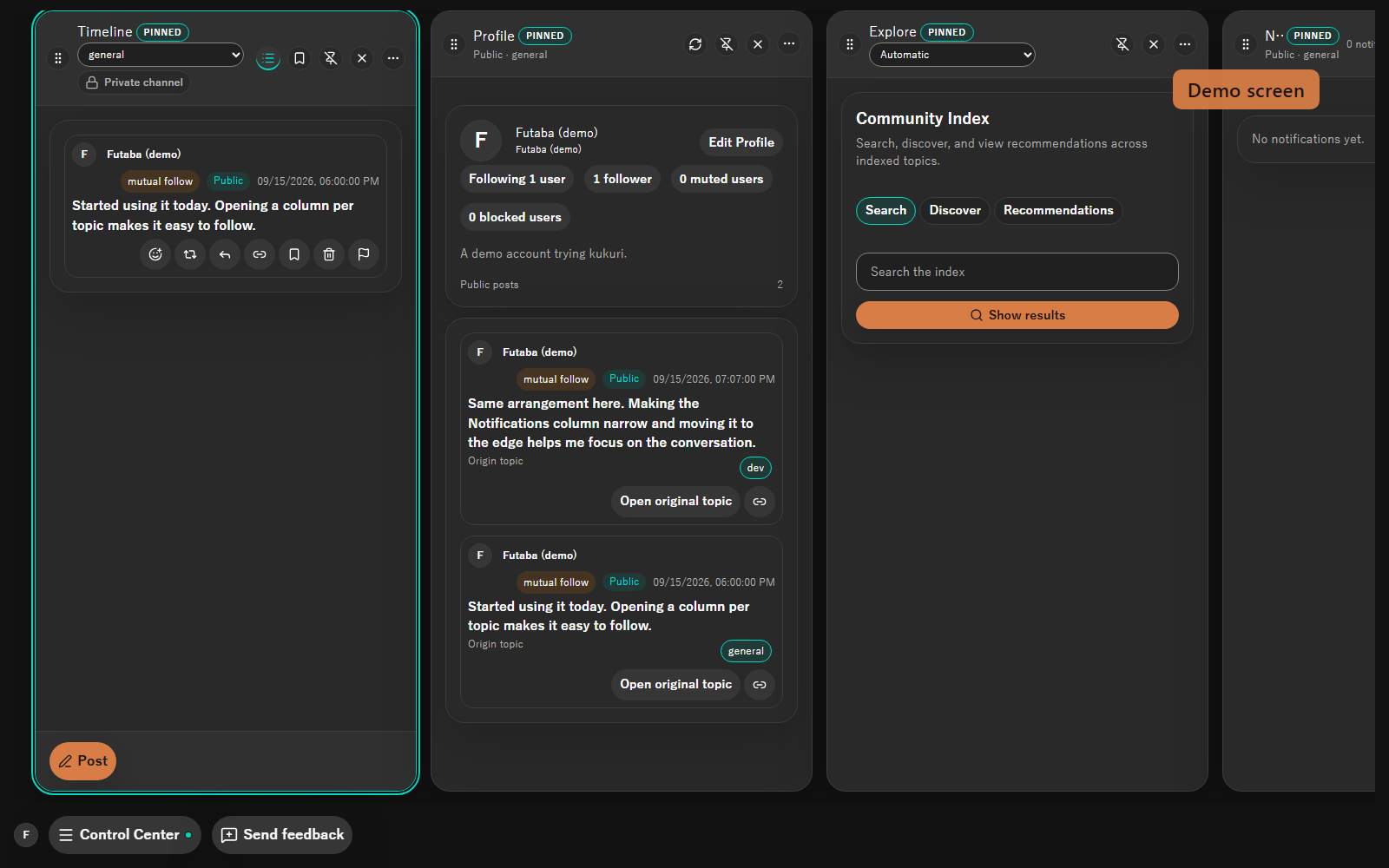Open 0 blocked users list
The height and width of the screenshot is (868, 1389).
(515, 217)
